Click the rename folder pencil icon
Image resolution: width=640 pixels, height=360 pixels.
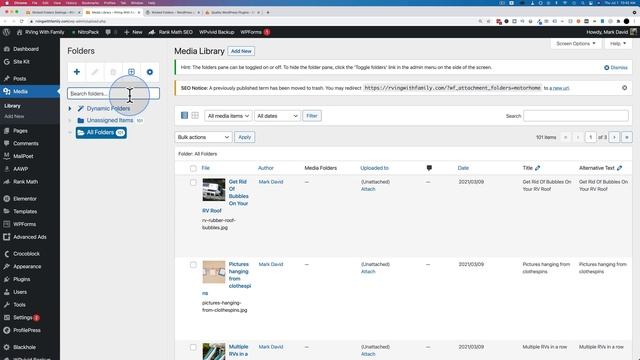(x=95, y=72)
